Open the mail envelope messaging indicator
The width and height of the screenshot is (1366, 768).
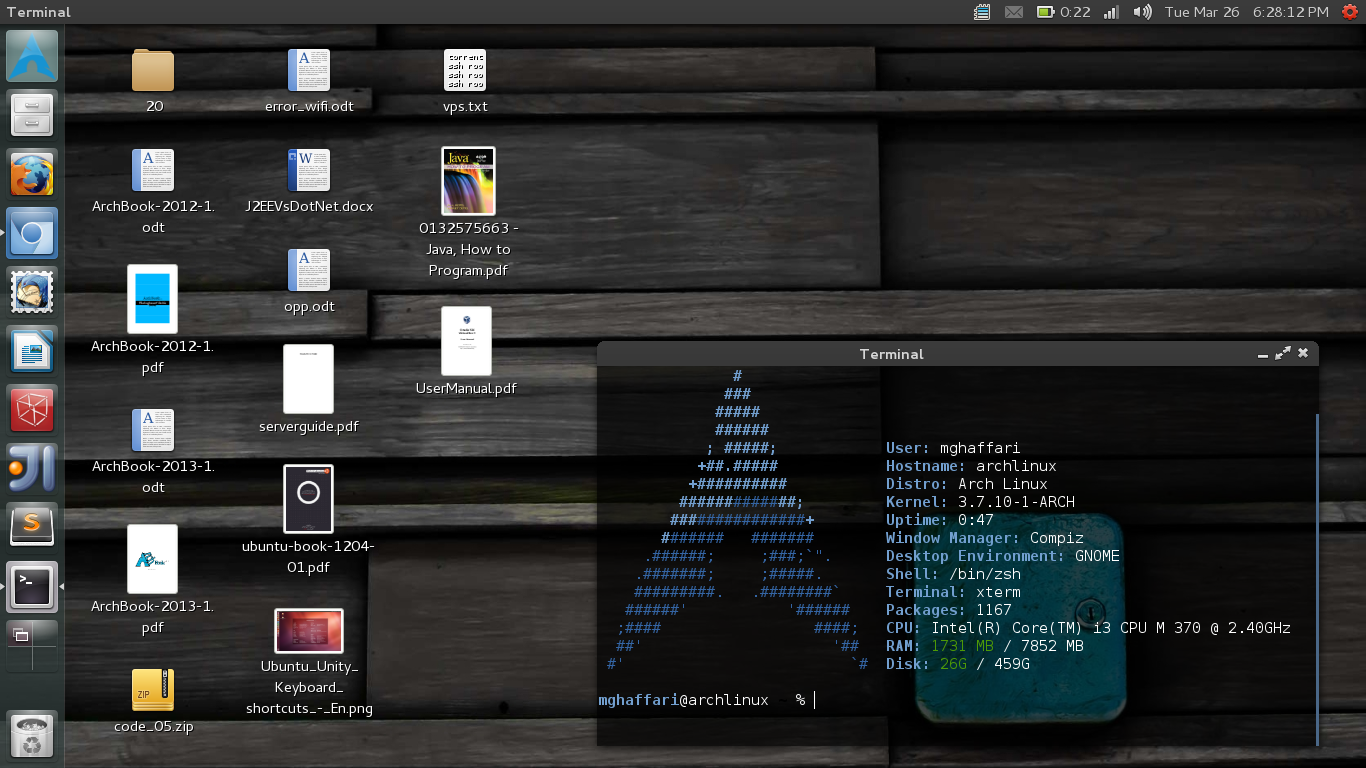(1014, 12)
